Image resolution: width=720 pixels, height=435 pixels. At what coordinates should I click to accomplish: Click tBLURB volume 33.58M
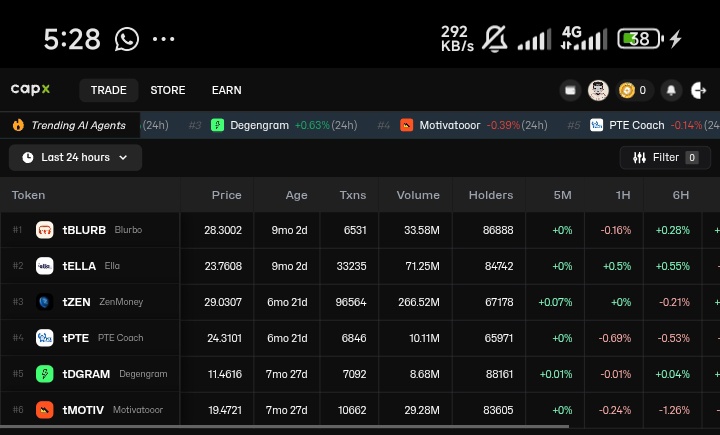pos(422,230)
